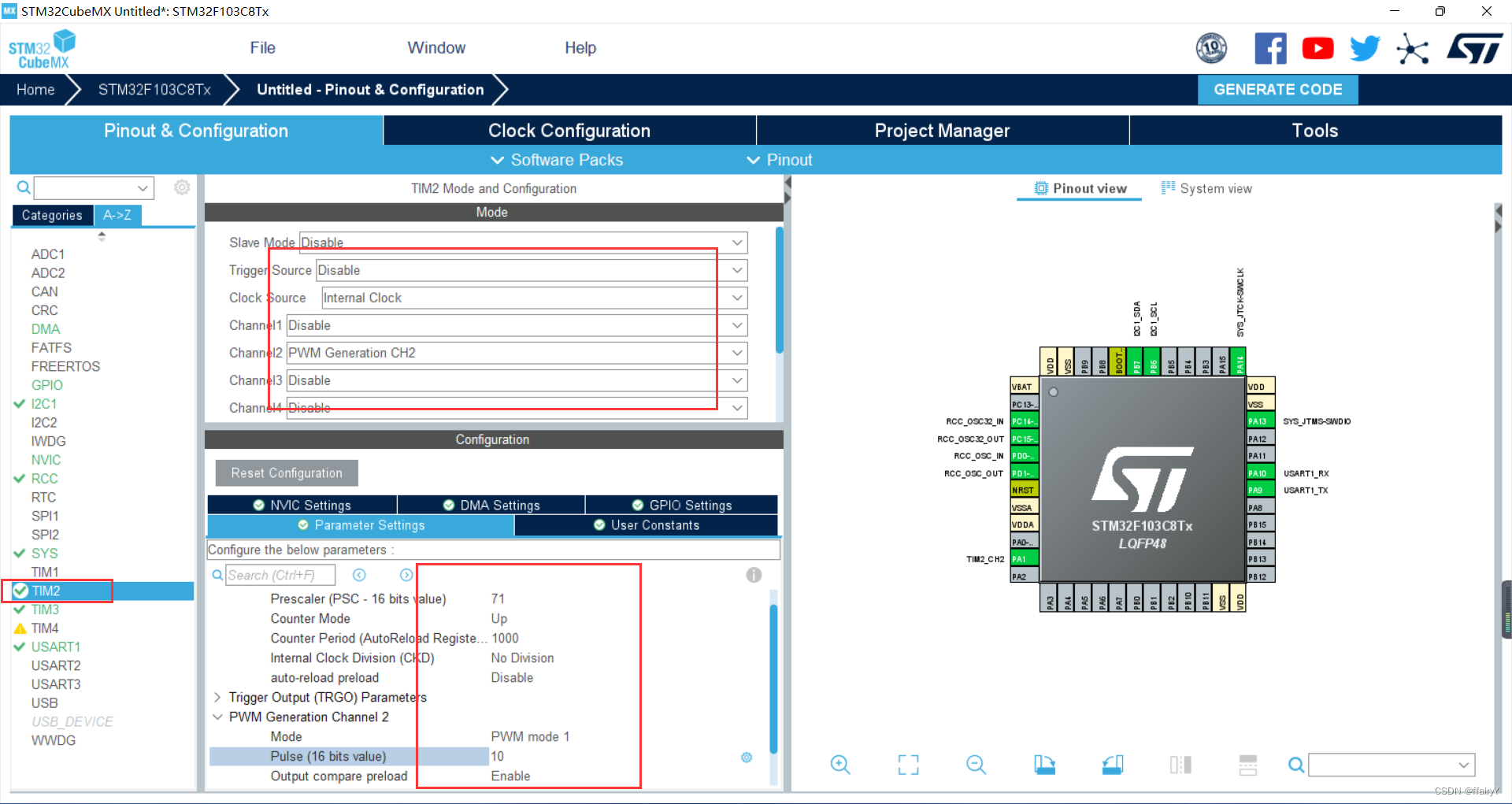The image size is (1512, 804).
Task: Click the parameter list vertical scrollbar
Action: tap(773, 680)
